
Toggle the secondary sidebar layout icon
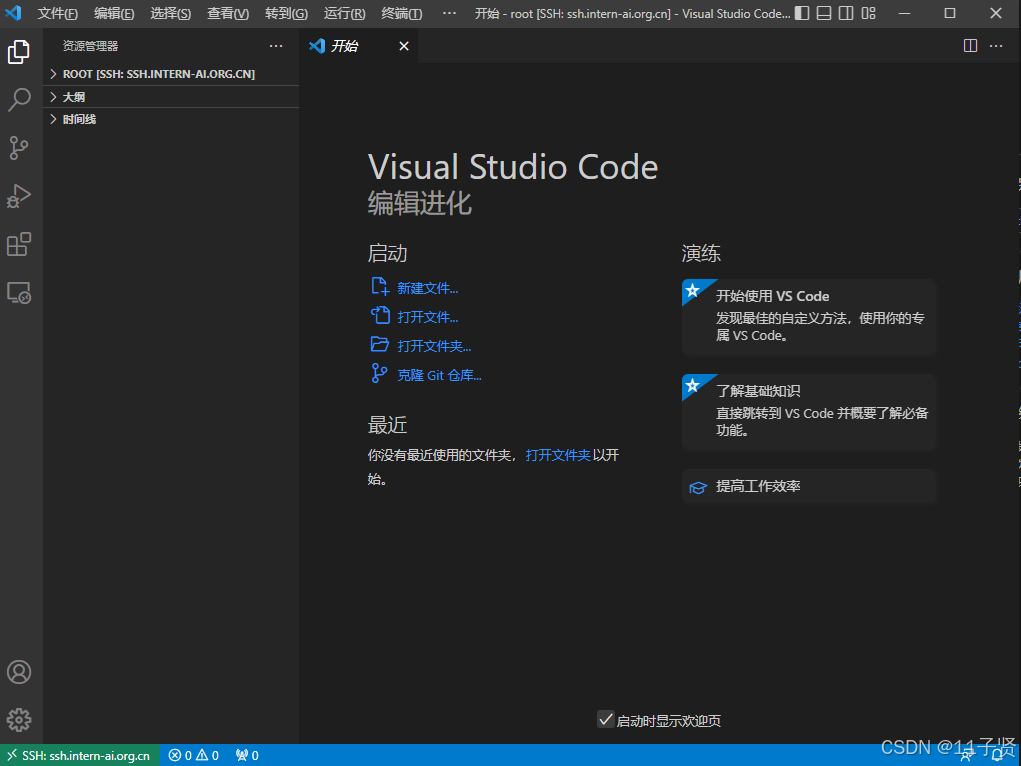pyautogui.click(x=846, y=13)
